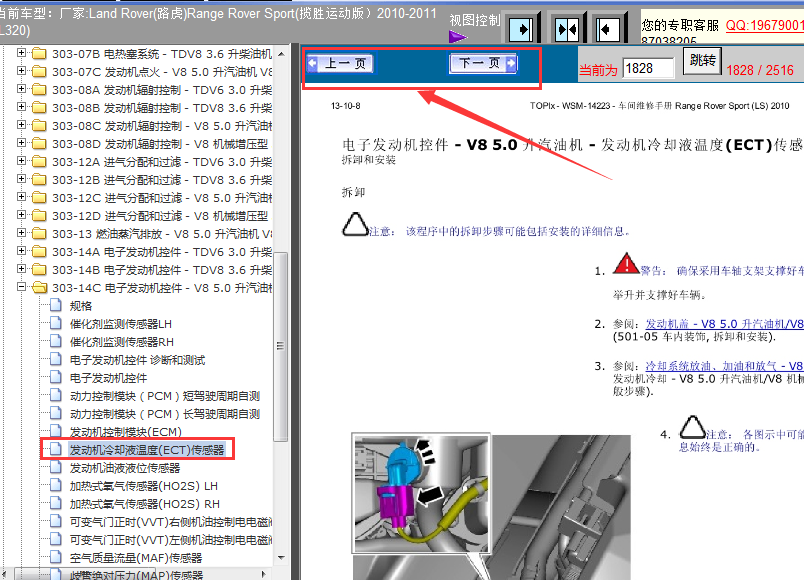Expand the 303-07B 电热塞系统 folder
The image size is (804, 580).
(x=21, y=53)
